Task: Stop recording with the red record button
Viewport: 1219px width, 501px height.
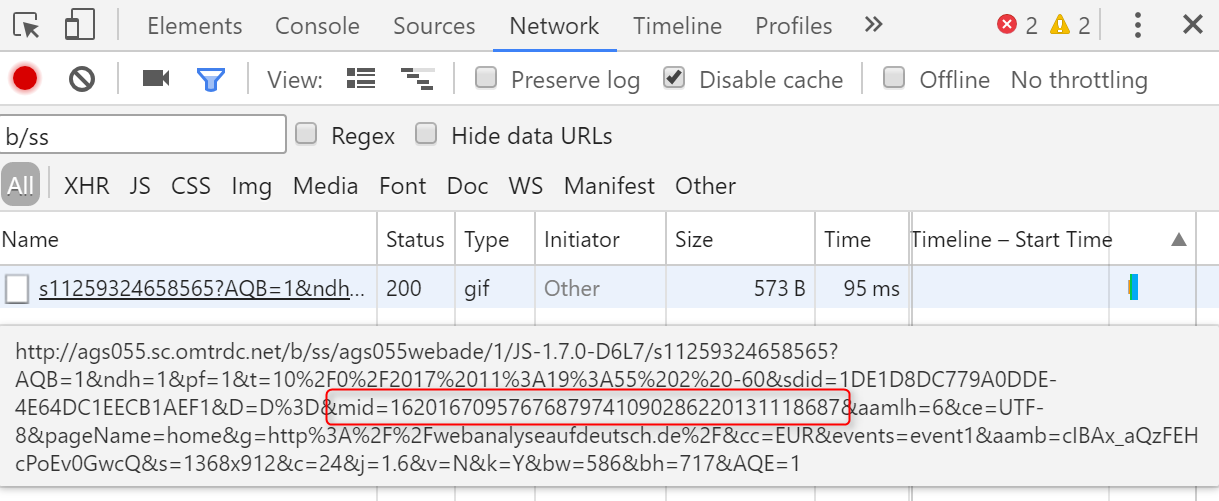Action: click(x=25, y=79)
